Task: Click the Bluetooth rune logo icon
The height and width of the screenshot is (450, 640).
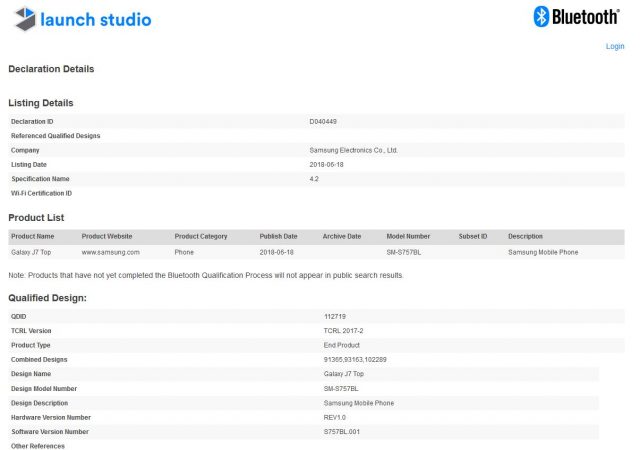Action: [x=541, y=16]
